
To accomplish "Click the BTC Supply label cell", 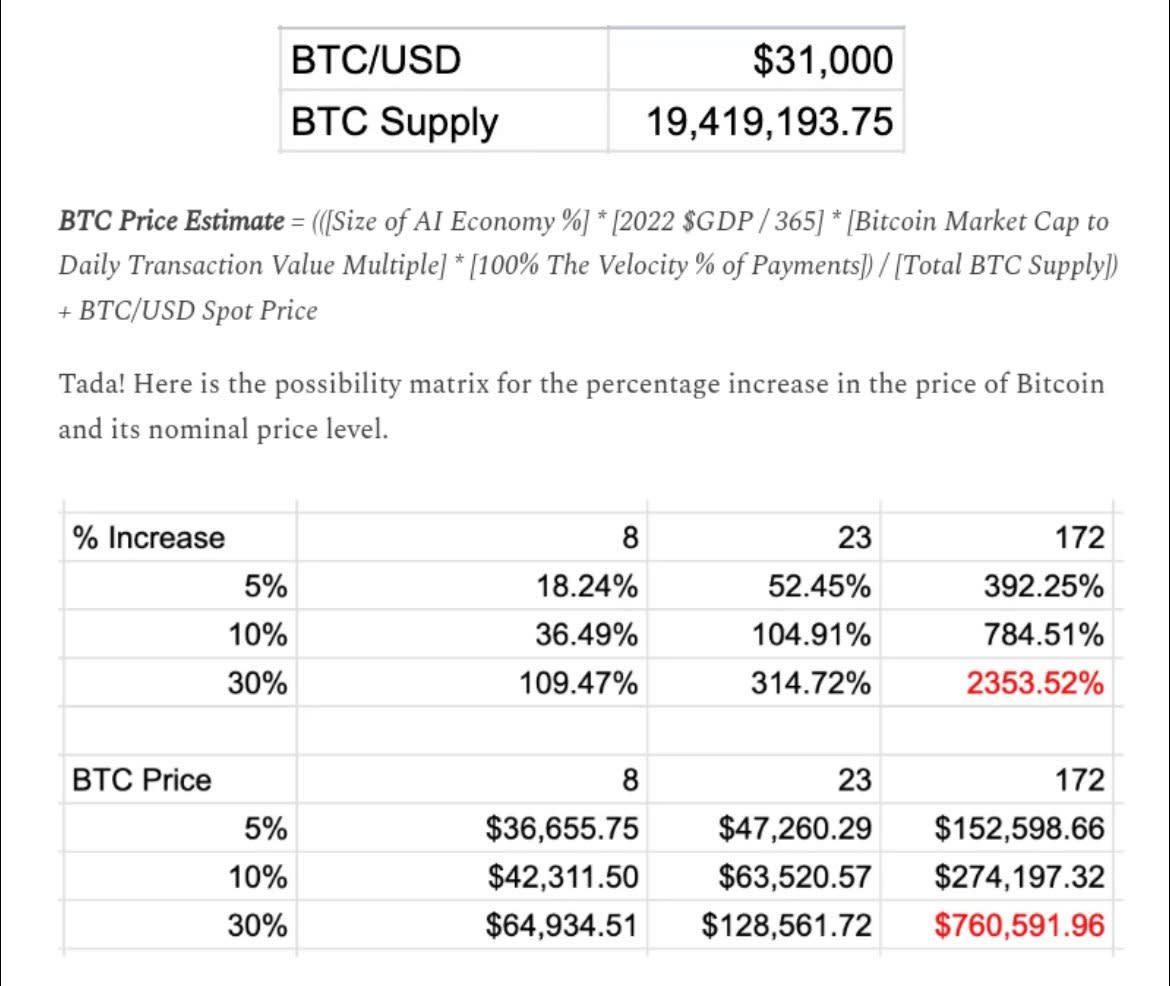I will [x=394, y=123].
